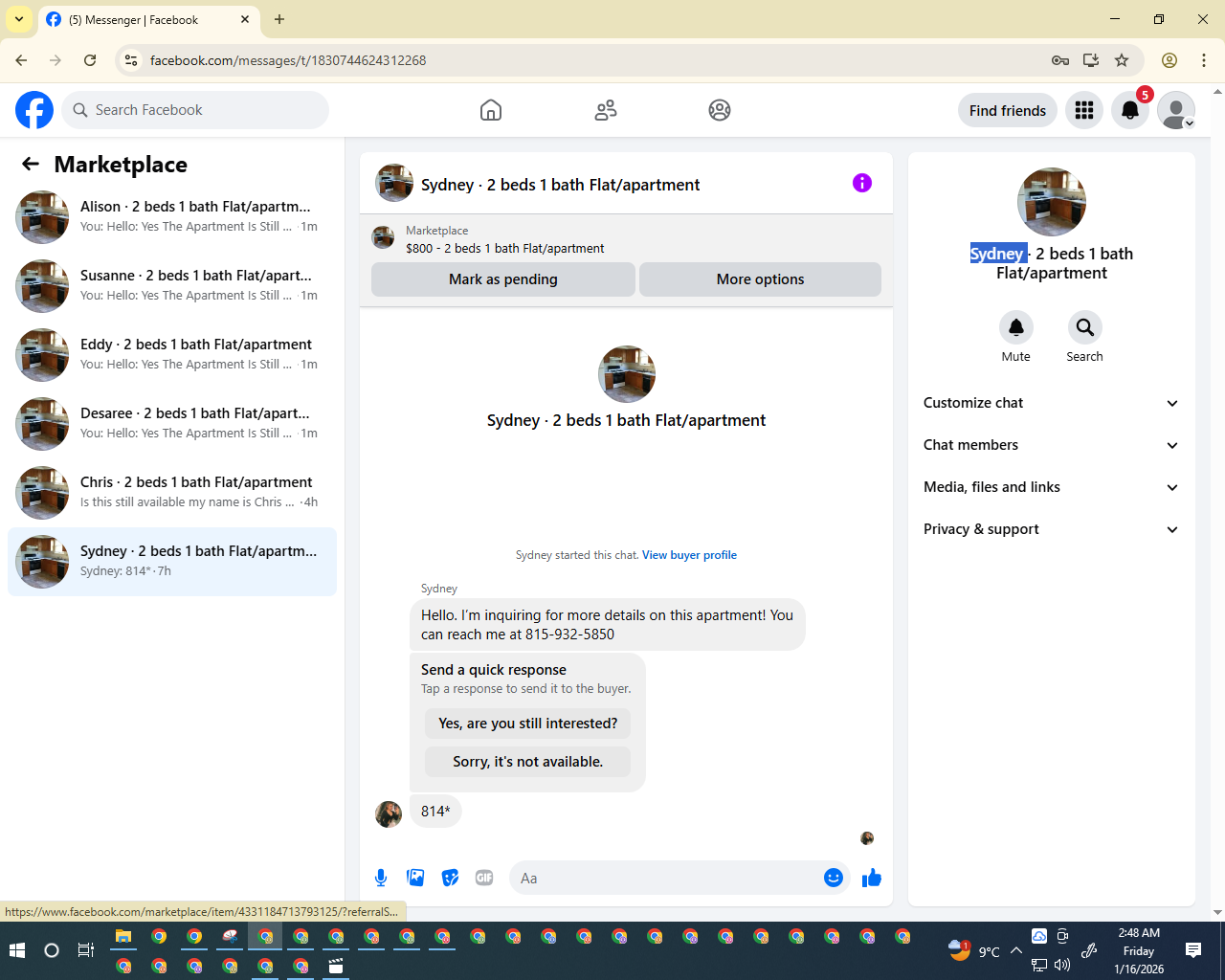The height and width of the screenshot is (980, 1225).
Task: Open the Groups icon in top navigation
Action: point(720,110)
